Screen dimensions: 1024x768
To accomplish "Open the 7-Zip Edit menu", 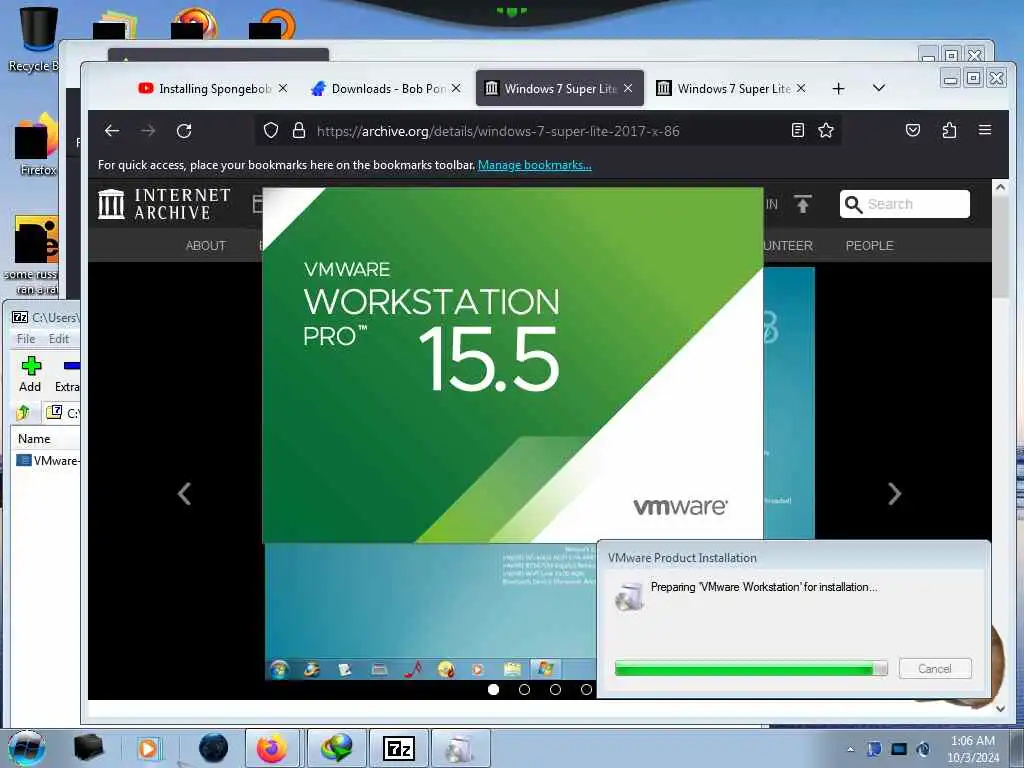I will click(59, 339).
